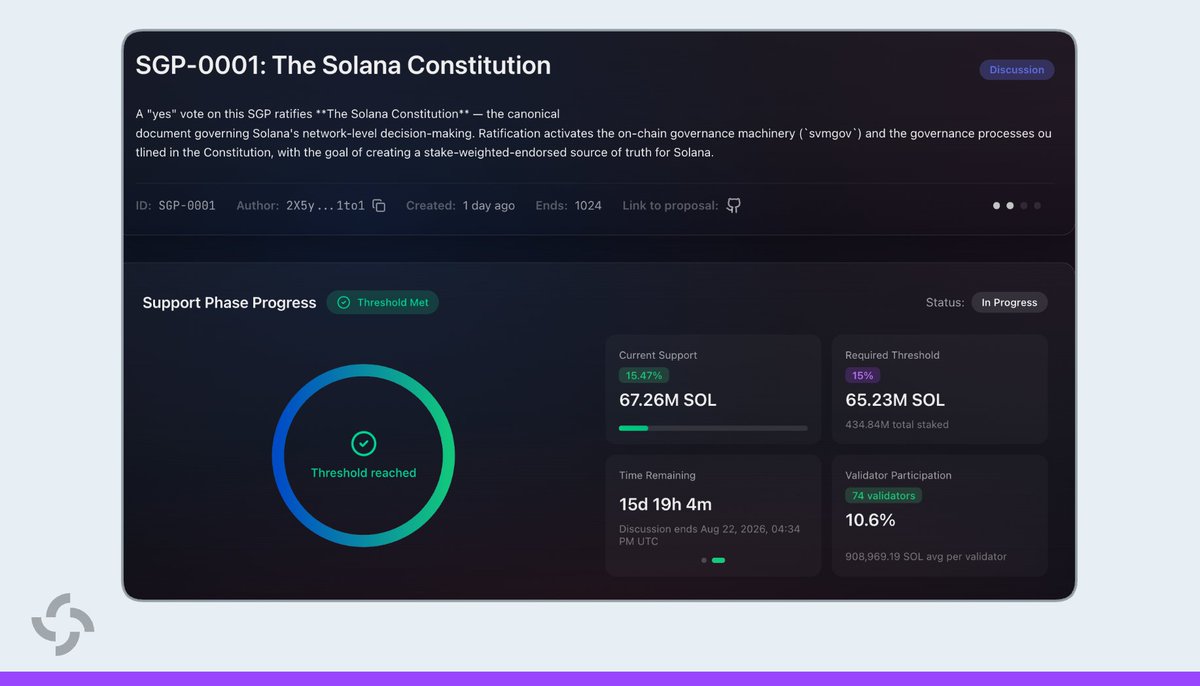Image resolution: width=1200 pixels, height=686 pixels.
Task: Click the Required Threshold card label
Action: point(892,355)
